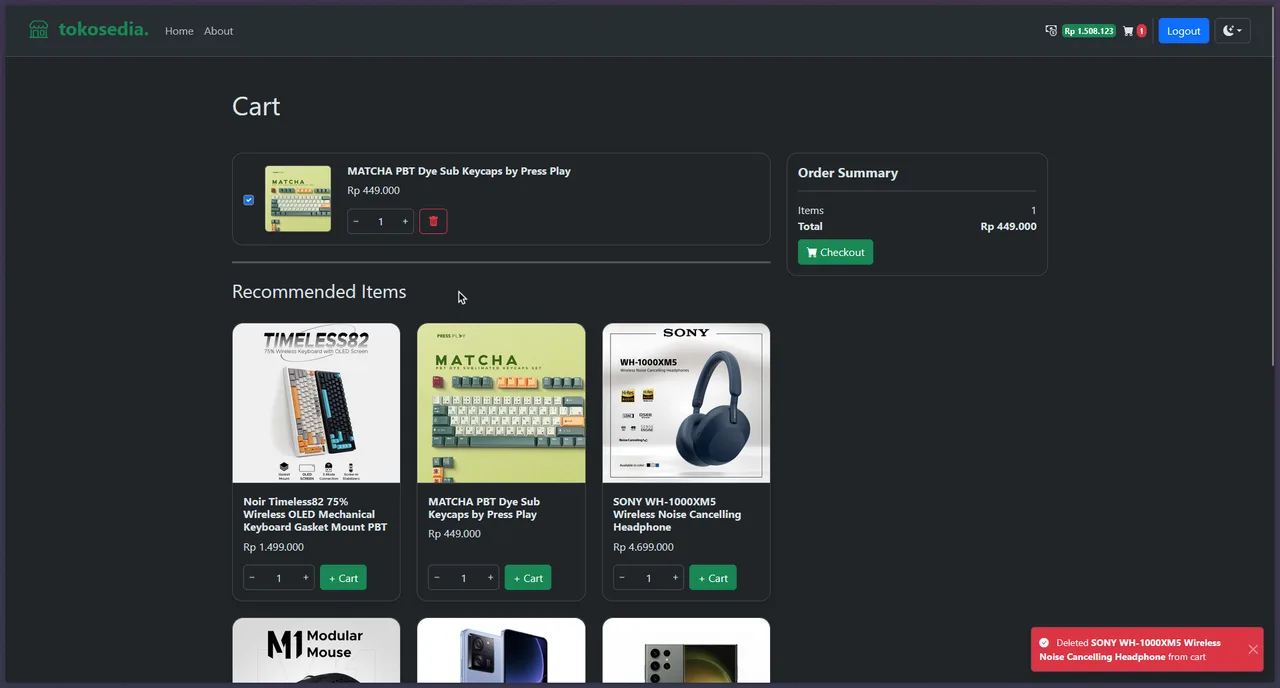Screen dimensions: 1280x688
Task: Click the Order Summary heading
Action: click(x=848, y=173)
